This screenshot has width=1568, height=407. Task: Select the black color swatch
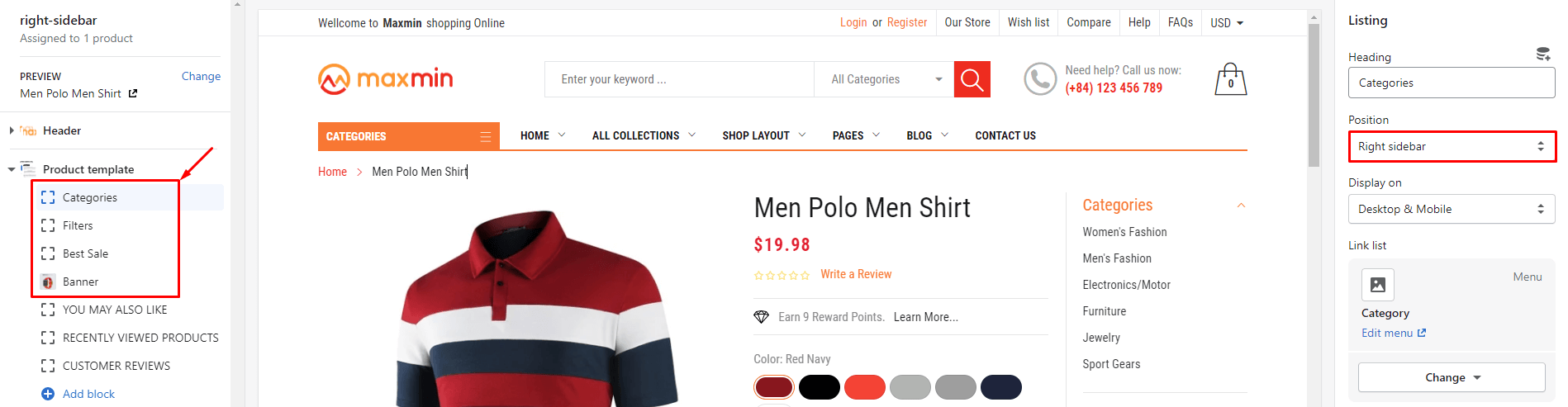[820, 387]
